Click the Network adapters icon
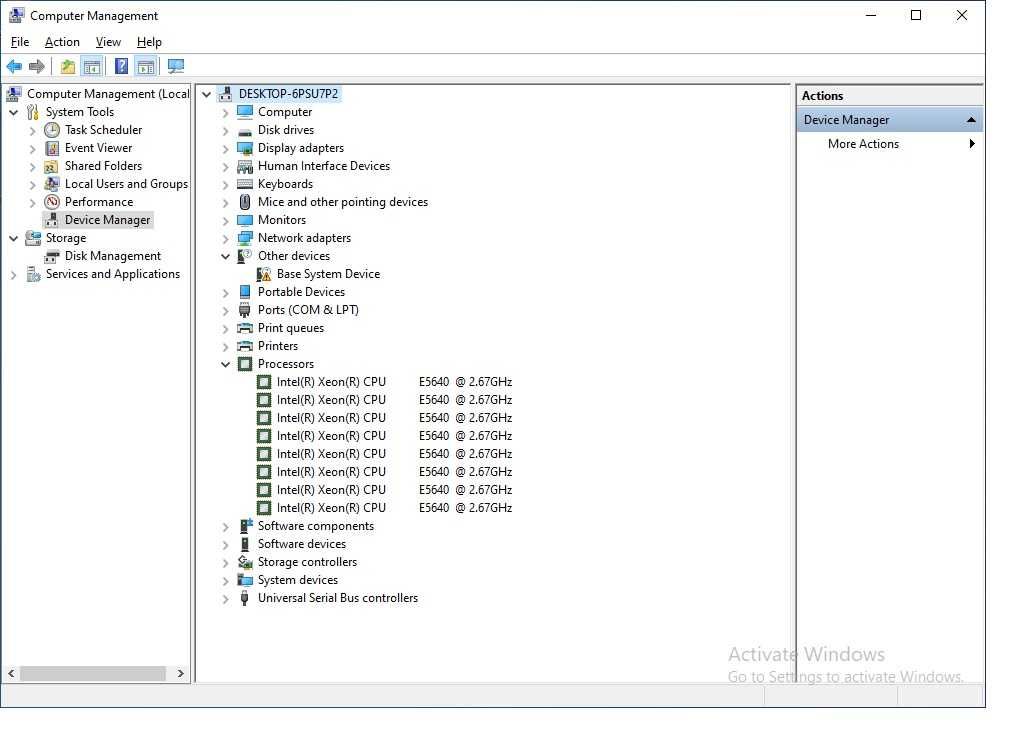Screen dimensions: 1024x738 click(x=245, y=238)
